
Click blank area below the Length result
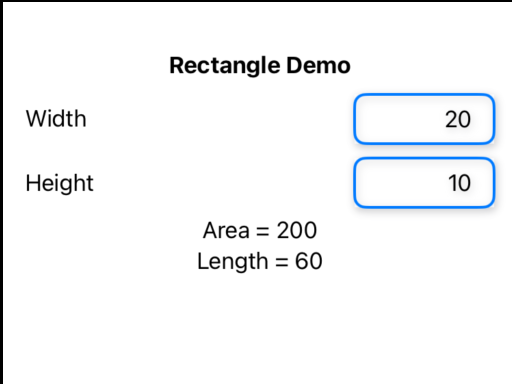point(260,327)
